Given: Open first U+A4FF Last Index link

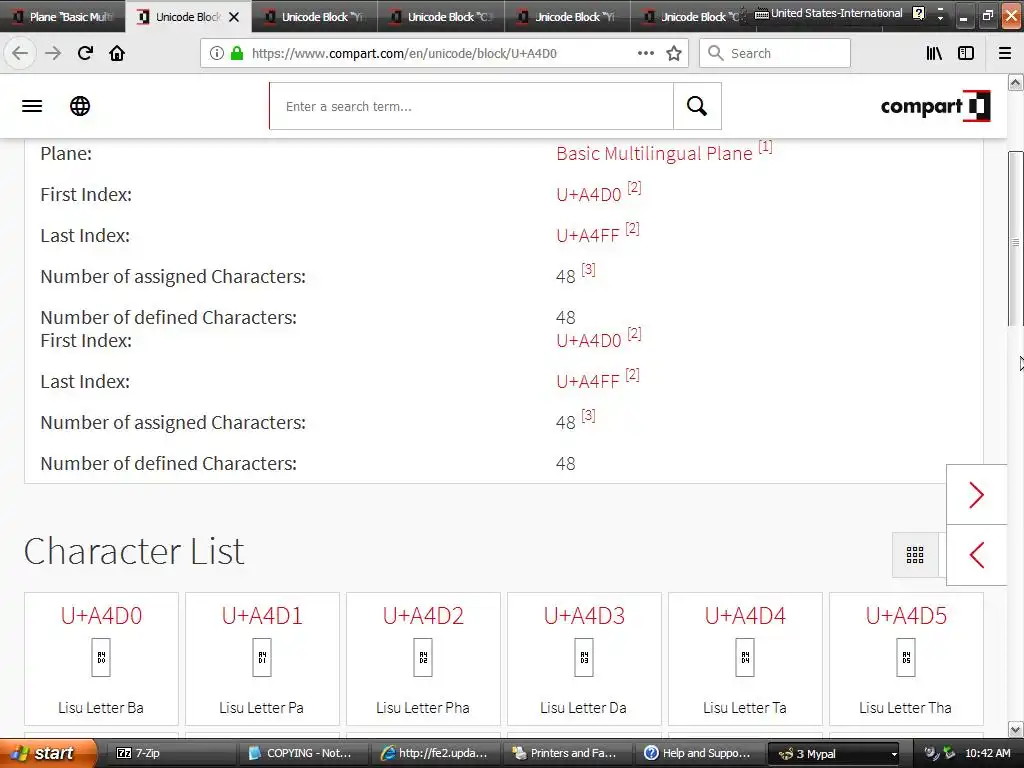Looking at the screenshot, I should pyautogui.click(x=588, y=236).
